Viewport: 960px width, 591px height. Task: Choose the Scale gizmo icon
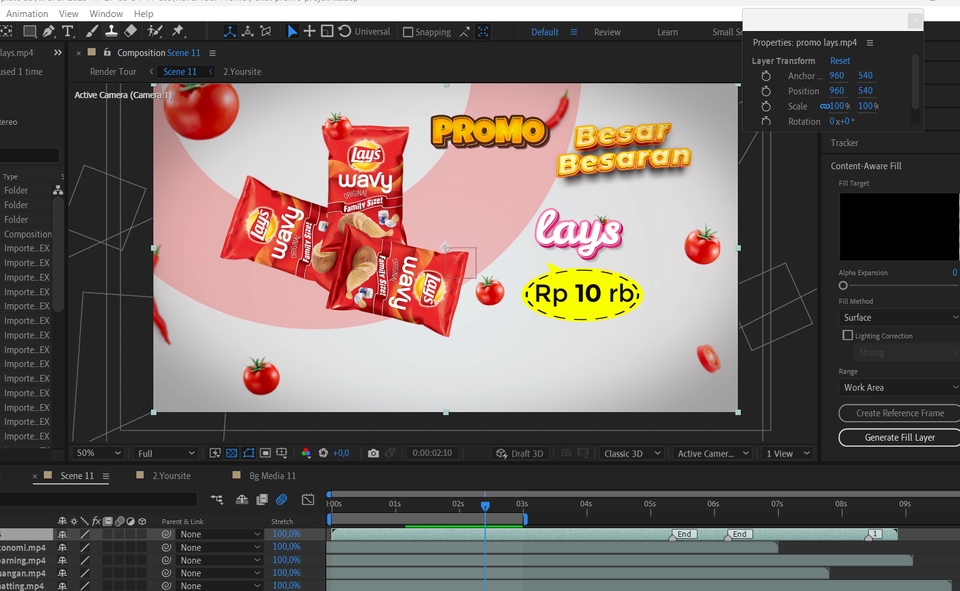(327, 31)
